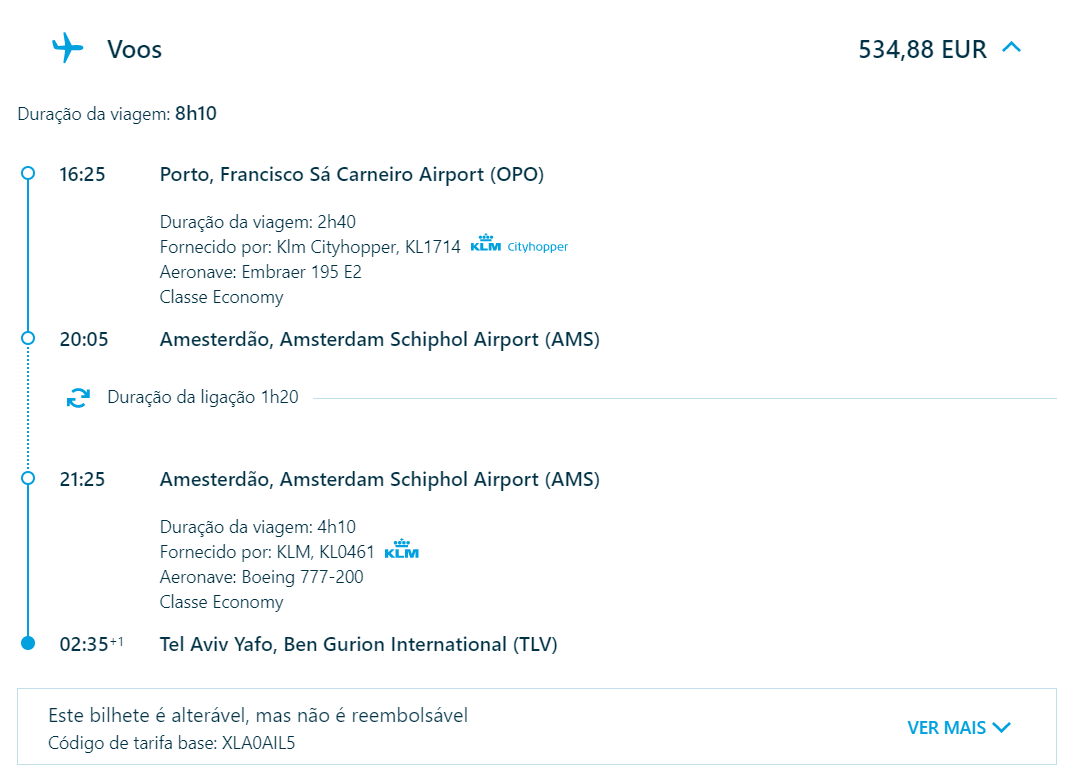Click the chevron next to VER MAIS
The width and height of the screenshot is (1077, 775).
coord(1002,727)
